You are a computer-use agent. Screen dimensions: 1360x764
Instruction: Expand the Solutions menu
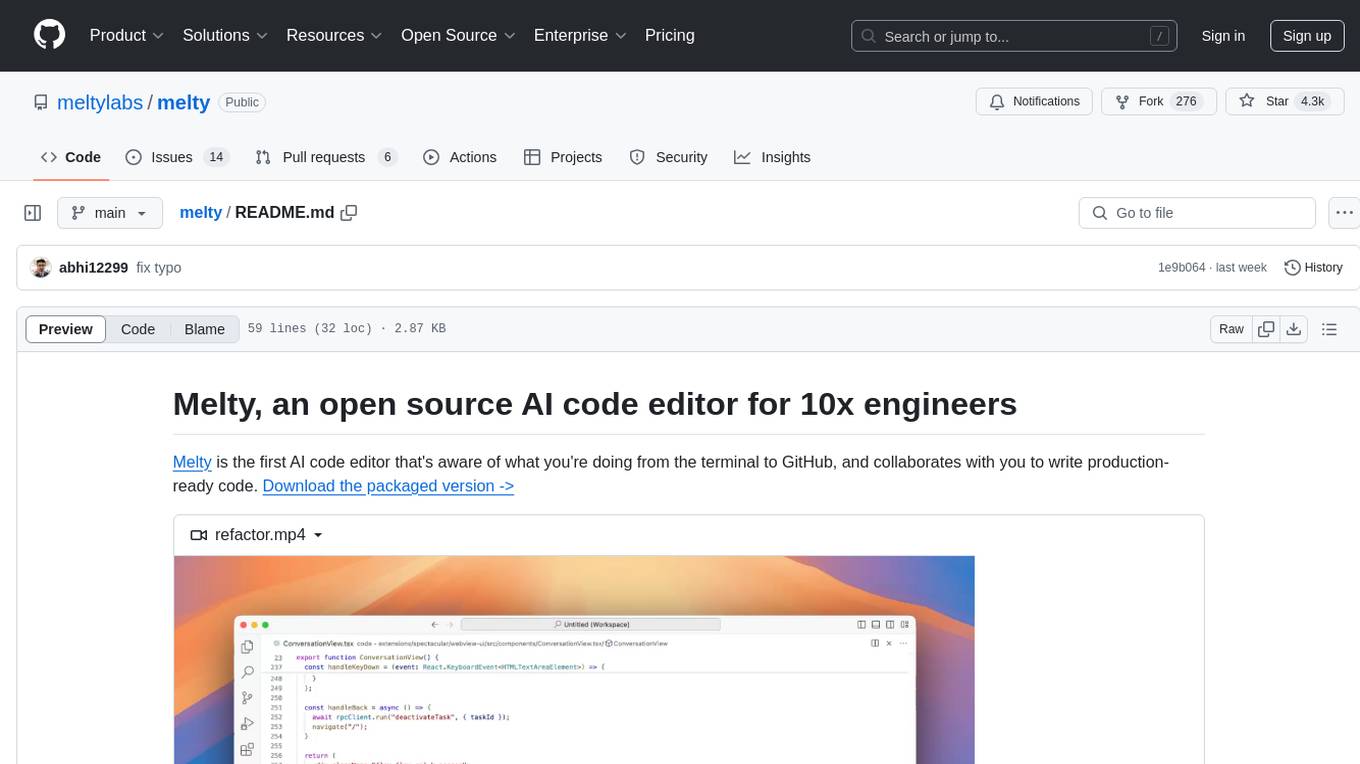[225, 35]
